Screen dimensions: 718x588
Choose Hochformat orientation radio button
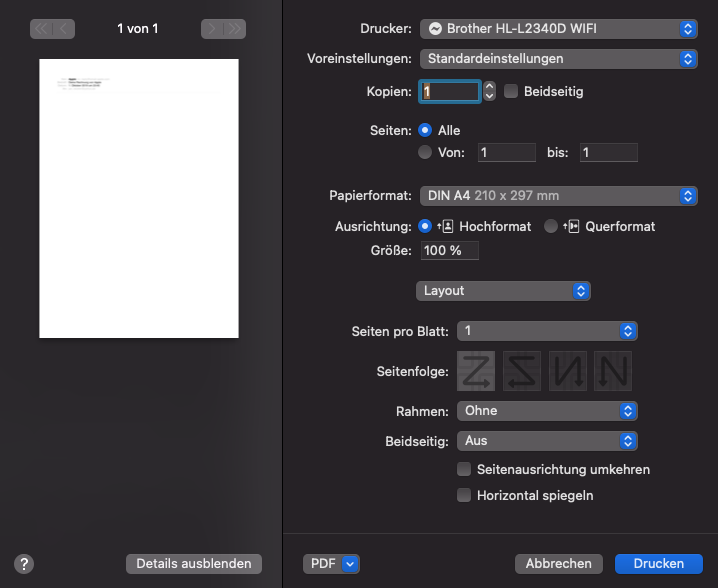425,226
